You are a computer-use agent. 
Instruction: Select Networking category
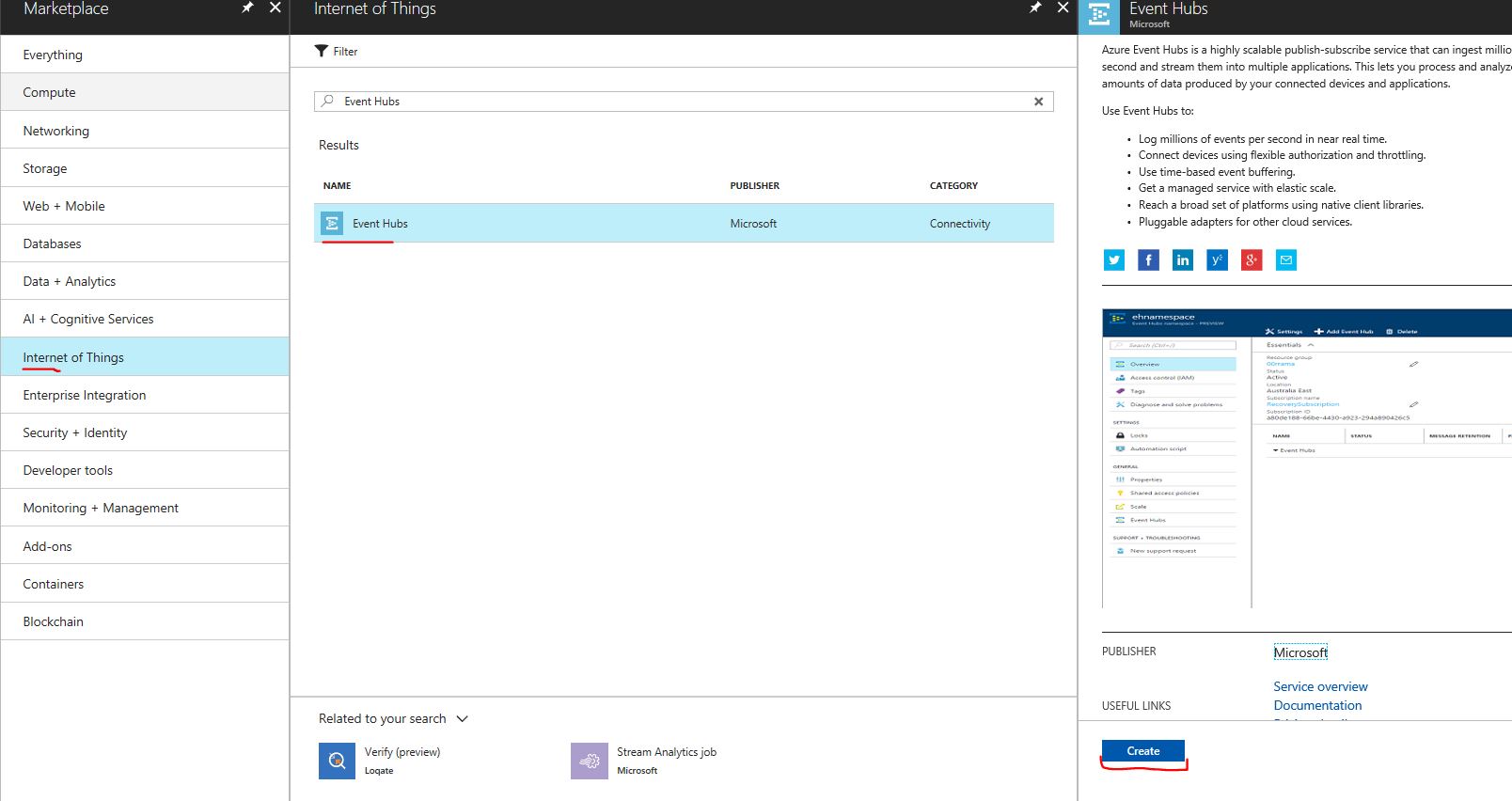coord(145,130)
